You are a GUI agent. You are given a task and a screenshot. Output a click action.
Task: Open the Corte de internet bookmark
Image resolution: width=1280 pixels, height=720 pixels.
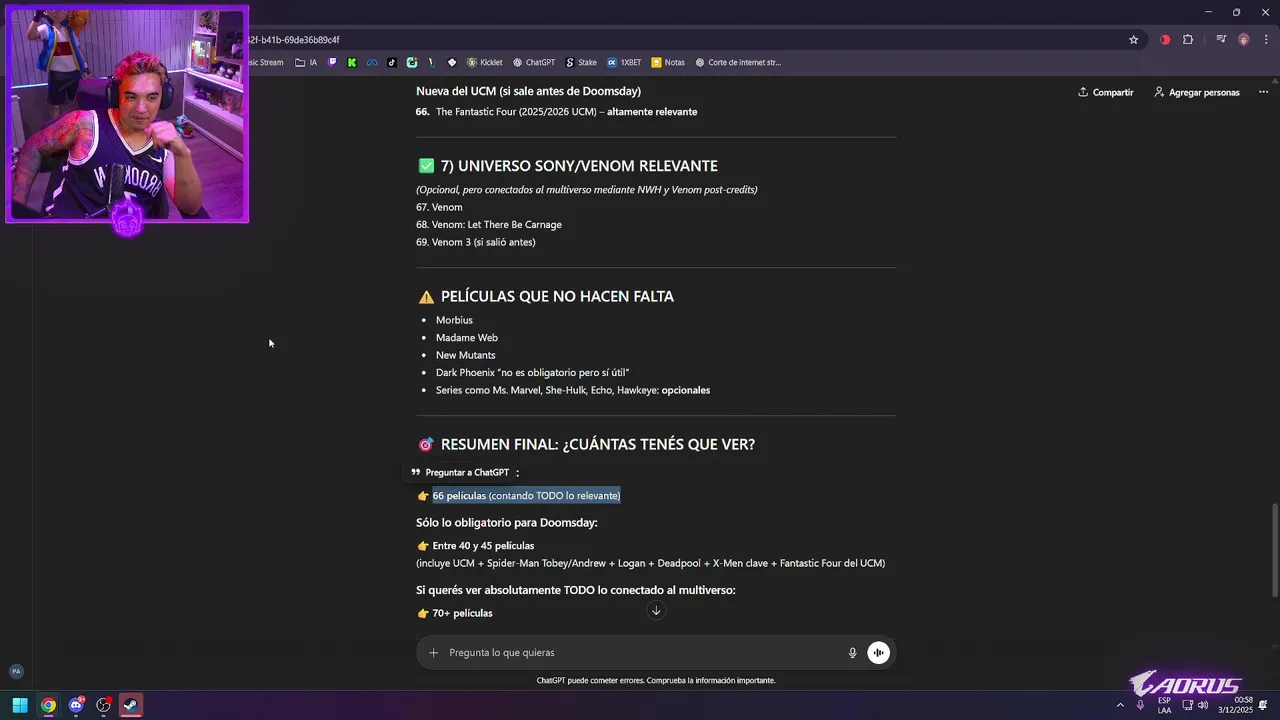738,62
